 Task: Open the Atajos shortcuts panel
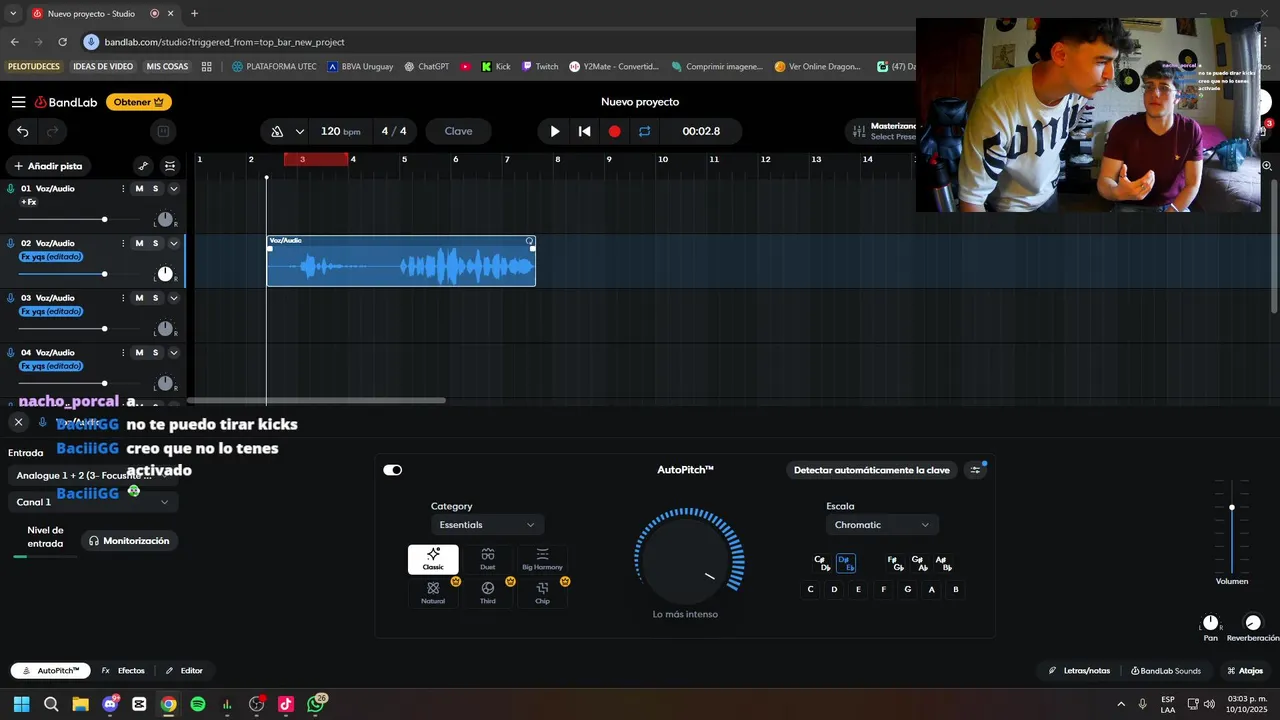click(1245, 671)
